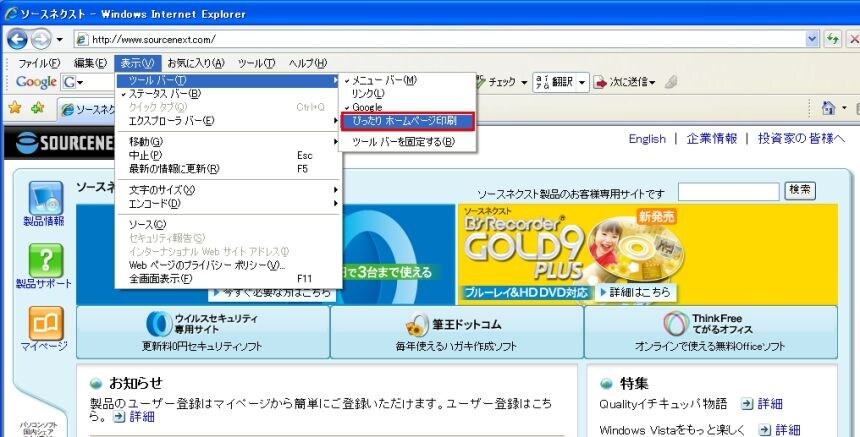Open the ファイル(F) menu
The height and width of the screenshot is (437, 860).
click(38, 63)
